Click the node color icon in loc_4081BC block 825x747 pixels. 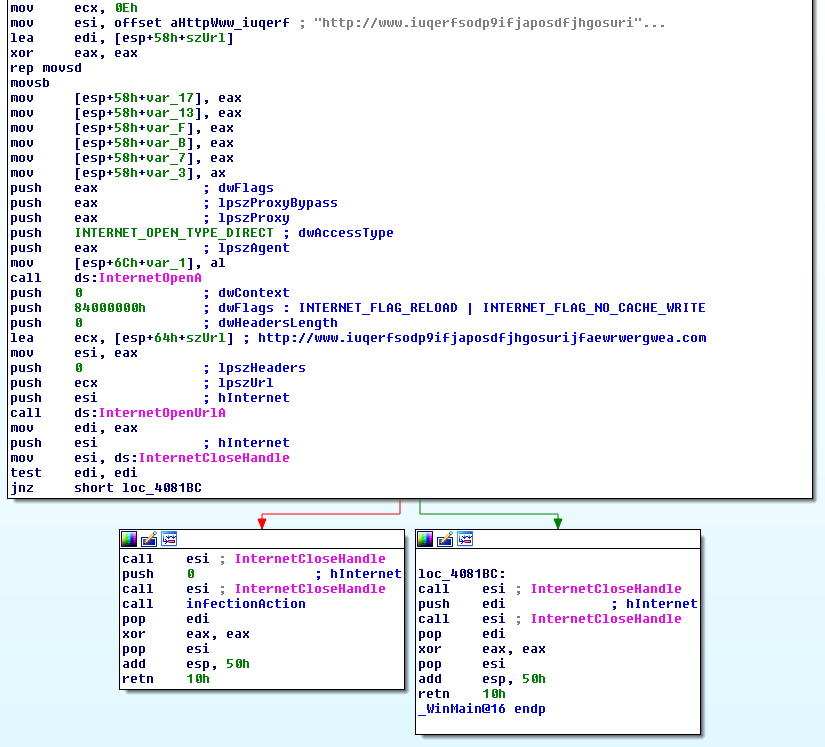[x=425, y=539]
